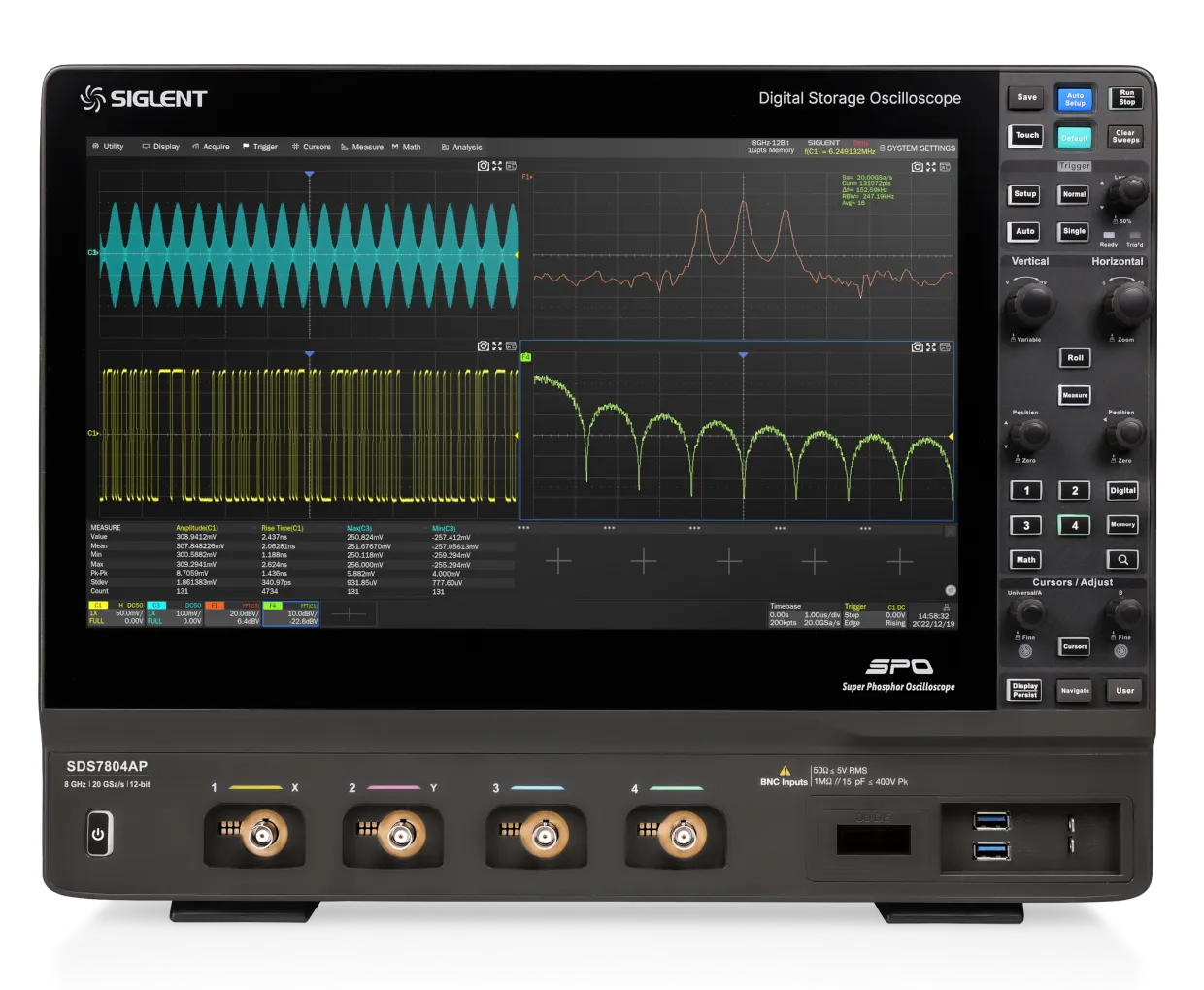Open the Utility menu icon
The height and width of the screenshot is (990, 1204).
[95, 147]
